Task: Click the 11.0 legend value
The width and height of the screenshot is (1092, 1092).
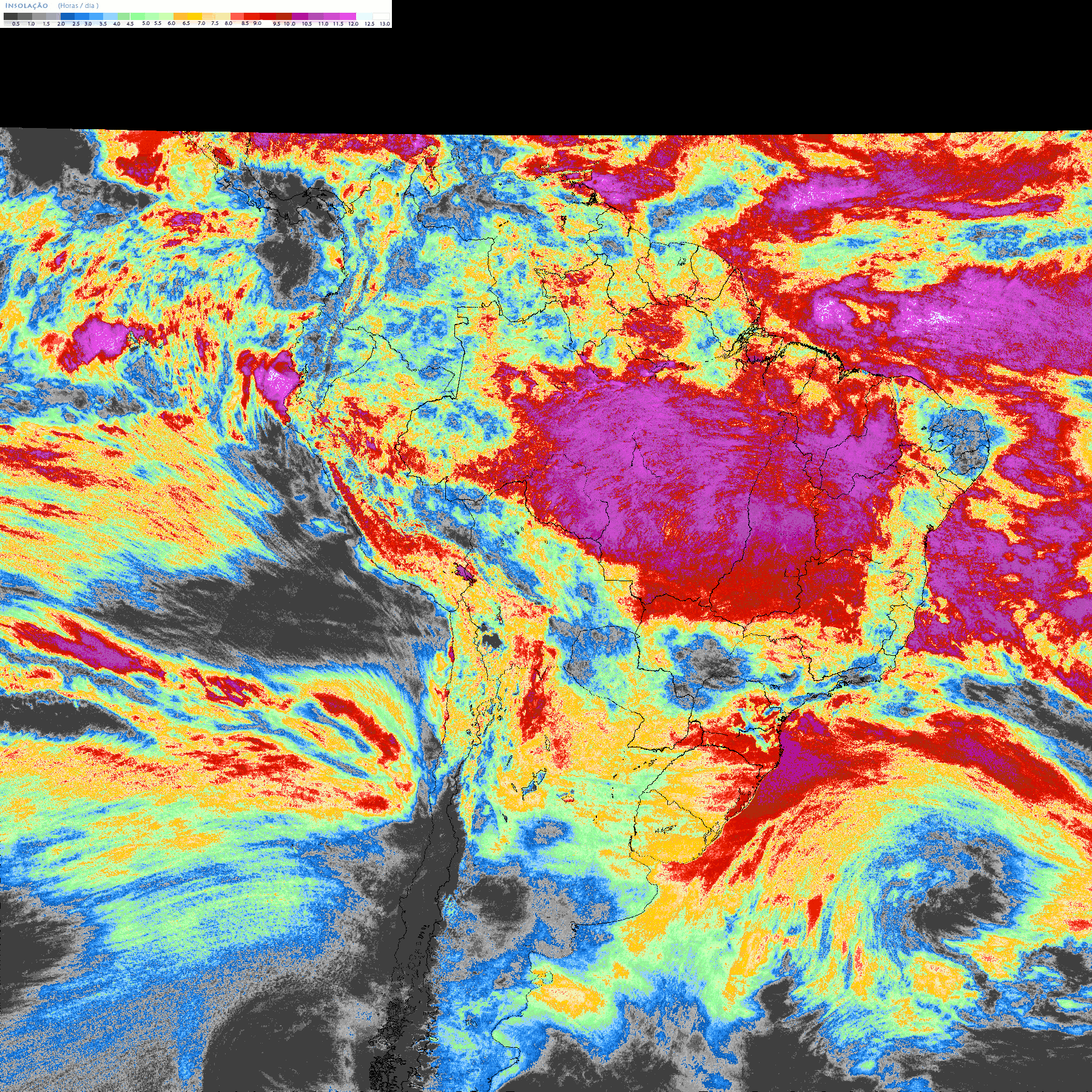Action: coord(323,24)
